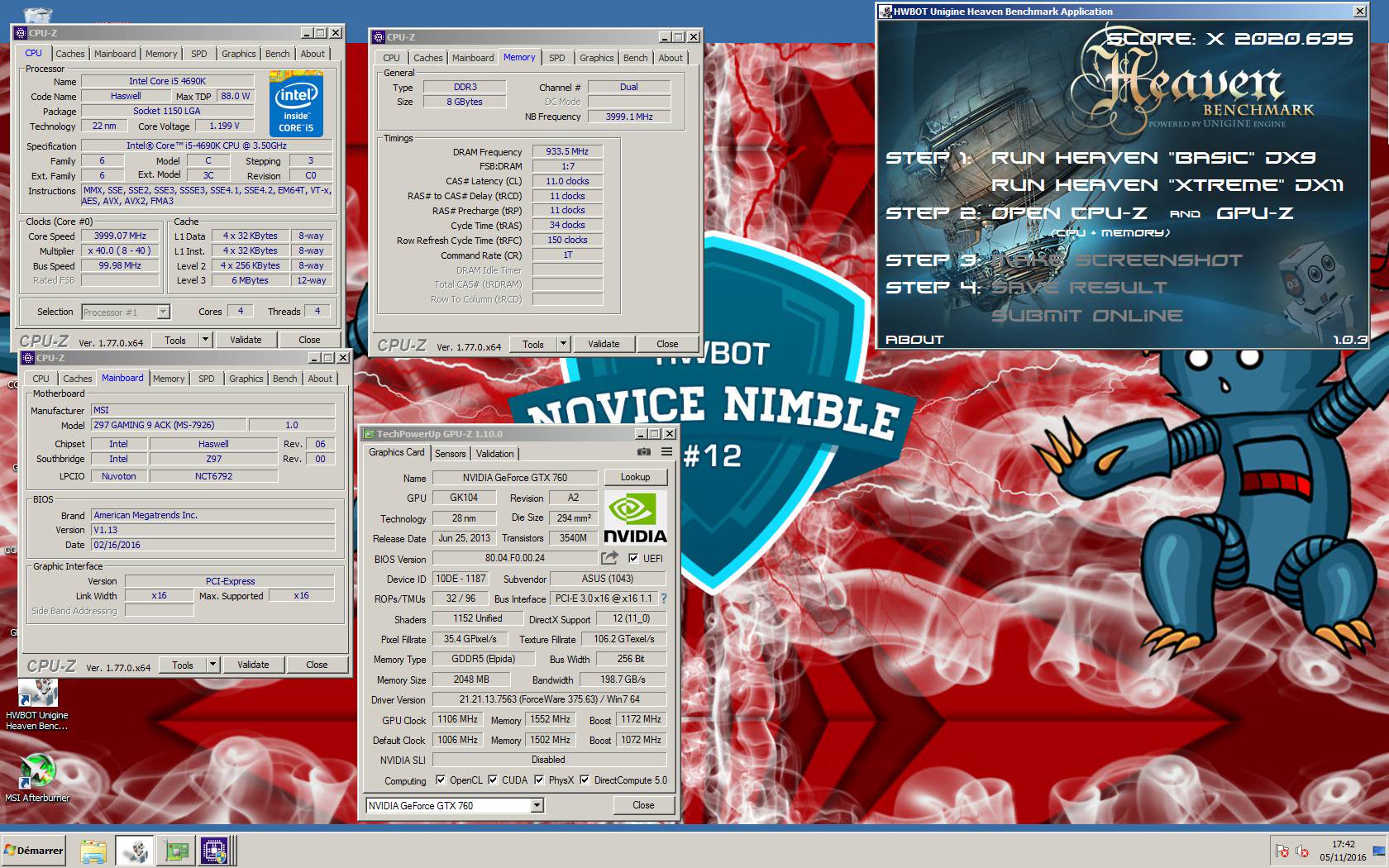Click the Start Démarrer button

[x=34, y=851]
